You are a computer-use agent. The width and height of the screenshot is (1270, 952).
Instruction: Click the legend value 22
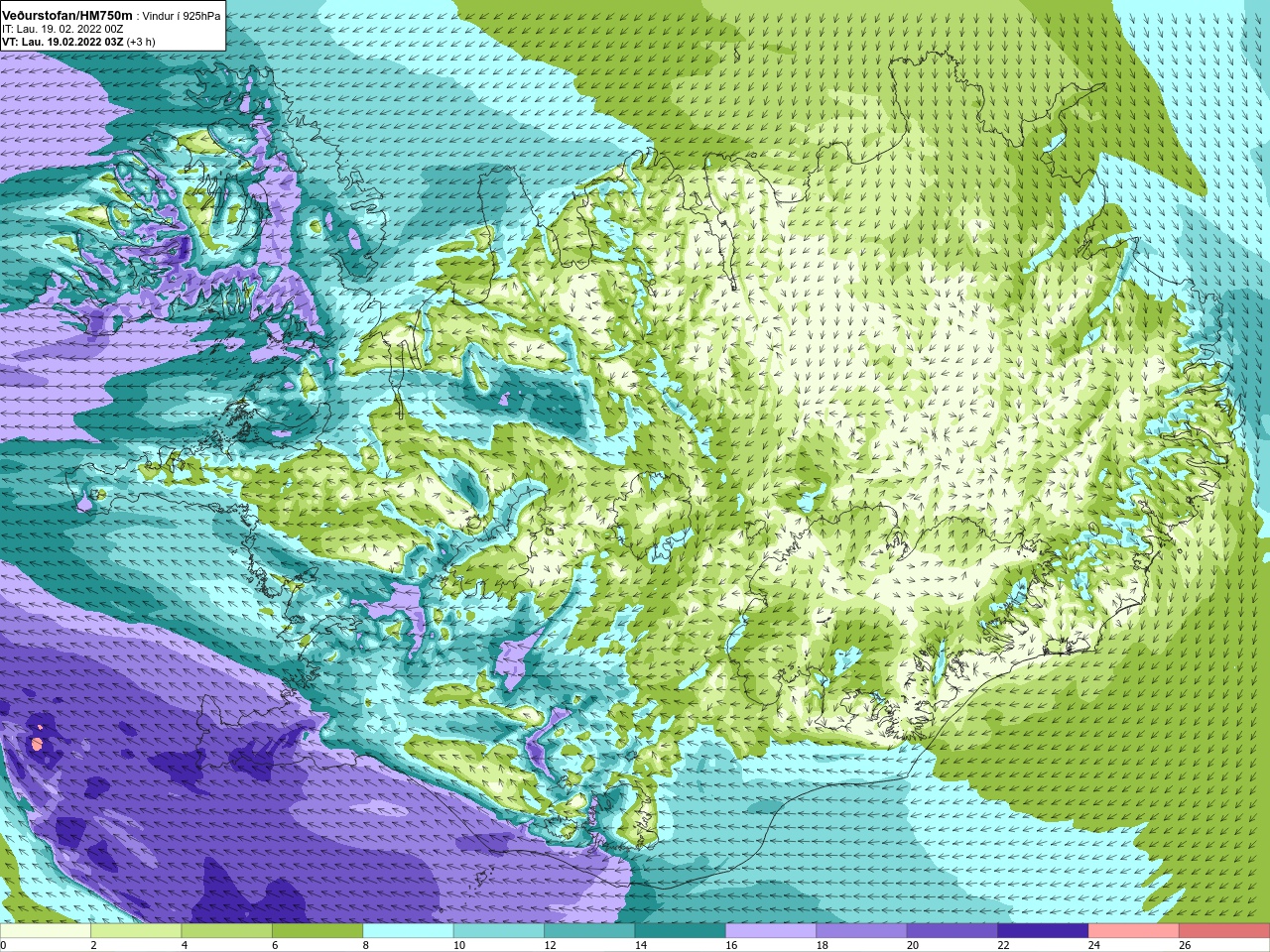[1003, 945]
